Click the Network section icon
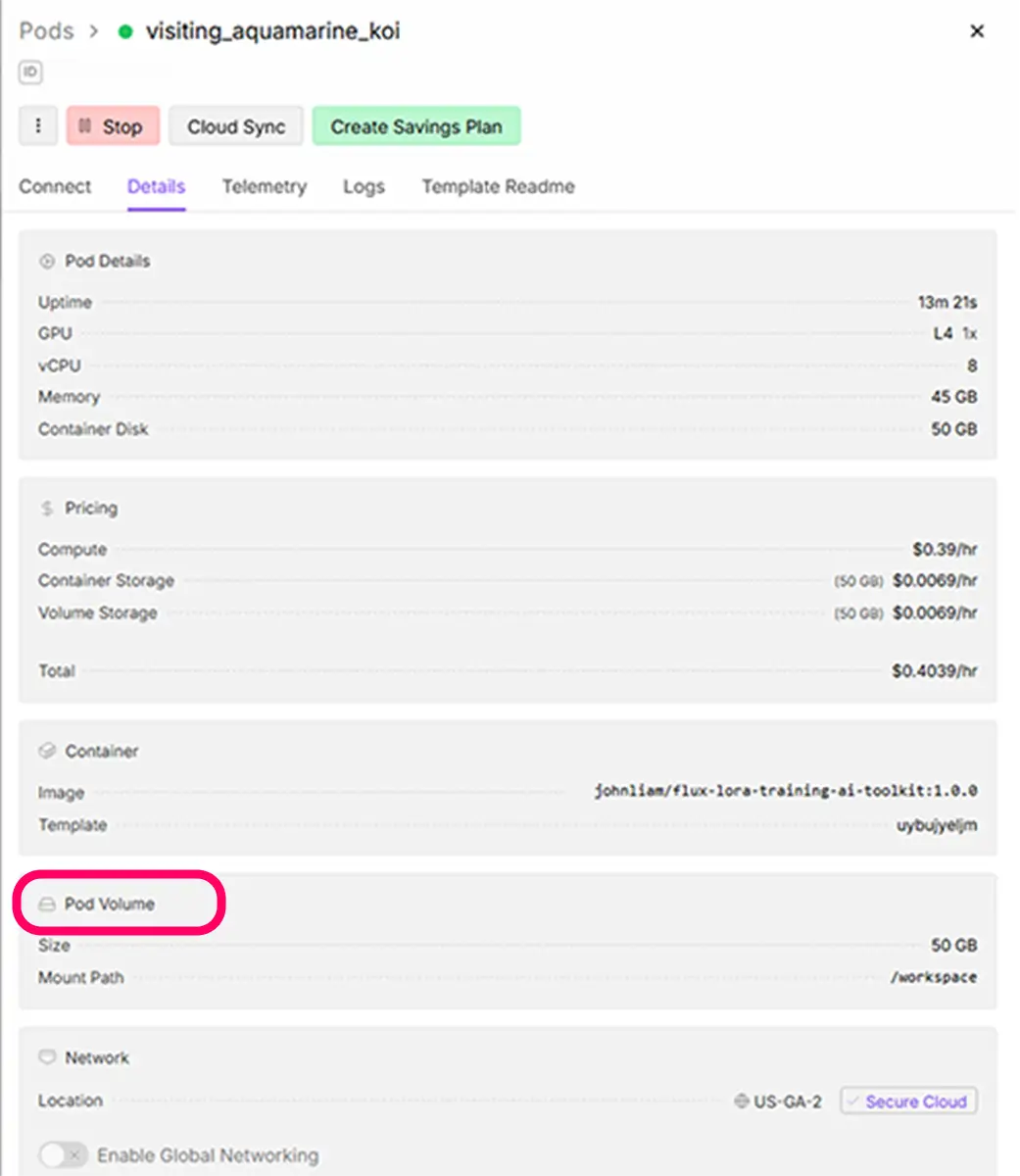 [x=46, y=1058]
